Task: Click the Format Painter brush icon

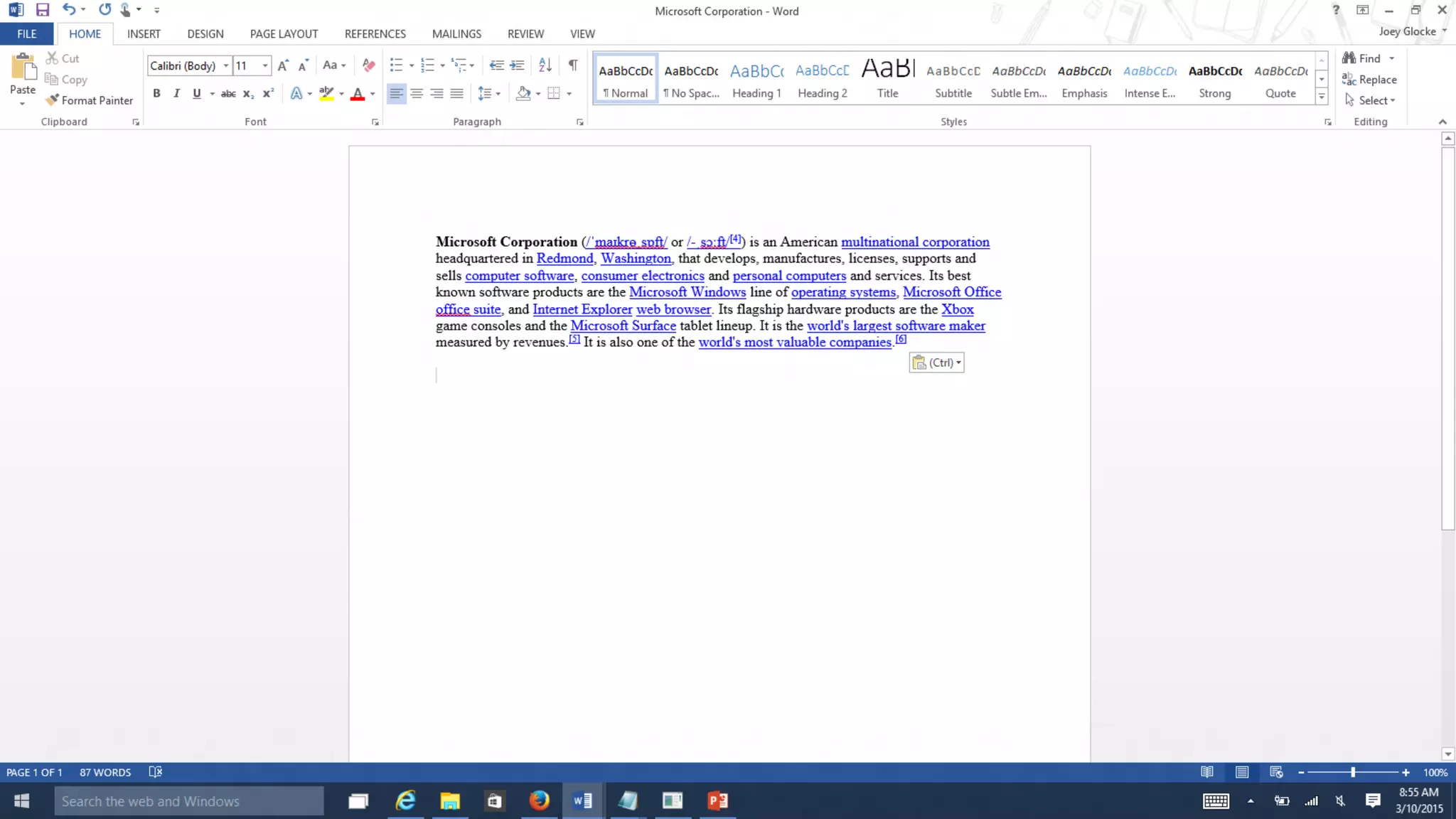Action: pos(52,100)
